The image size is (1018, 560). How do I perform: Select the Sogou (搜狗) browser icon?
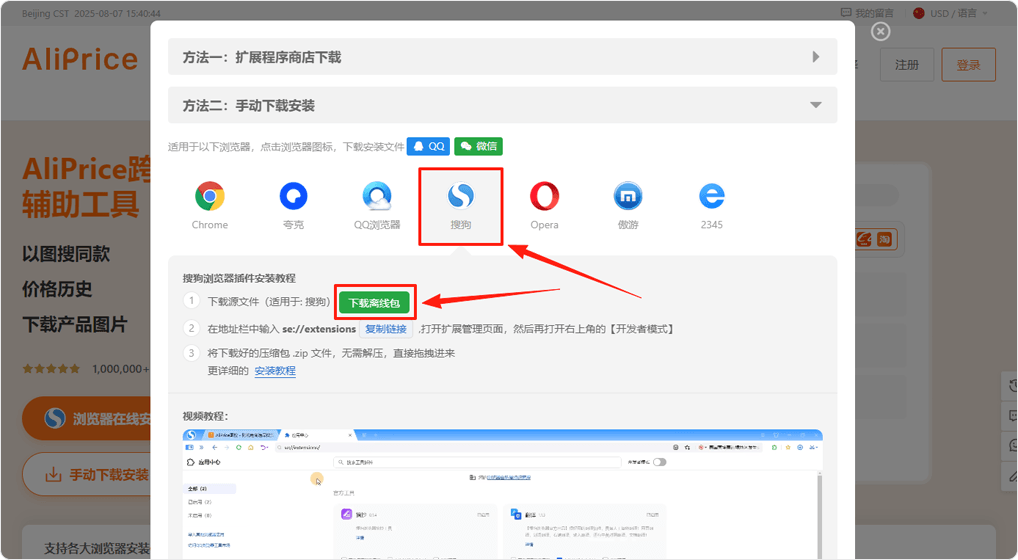(x=460, y=197)
